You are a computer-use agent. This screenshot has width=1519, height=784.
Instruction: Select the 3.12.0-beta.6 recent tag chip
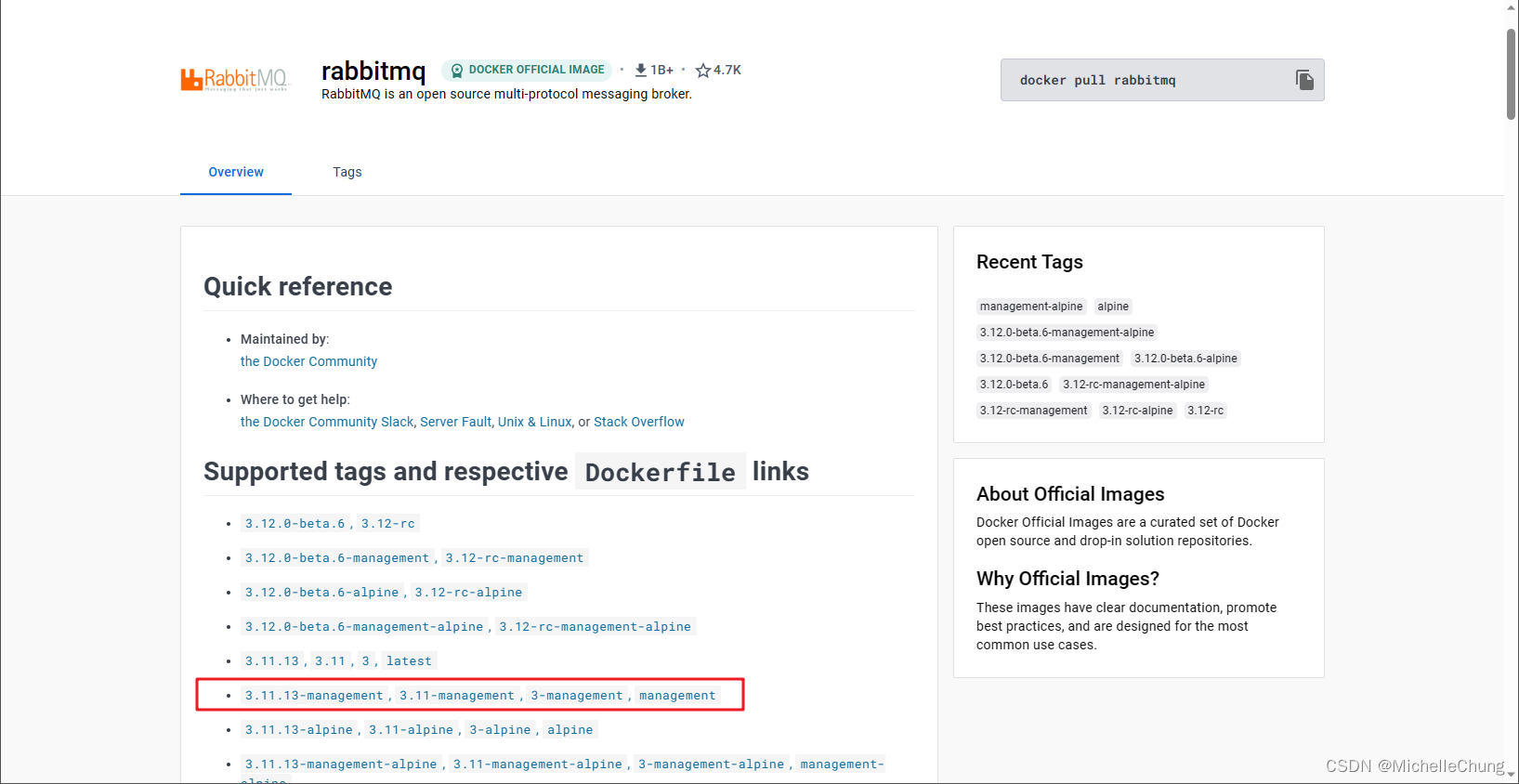click(x=1014, y=385)
